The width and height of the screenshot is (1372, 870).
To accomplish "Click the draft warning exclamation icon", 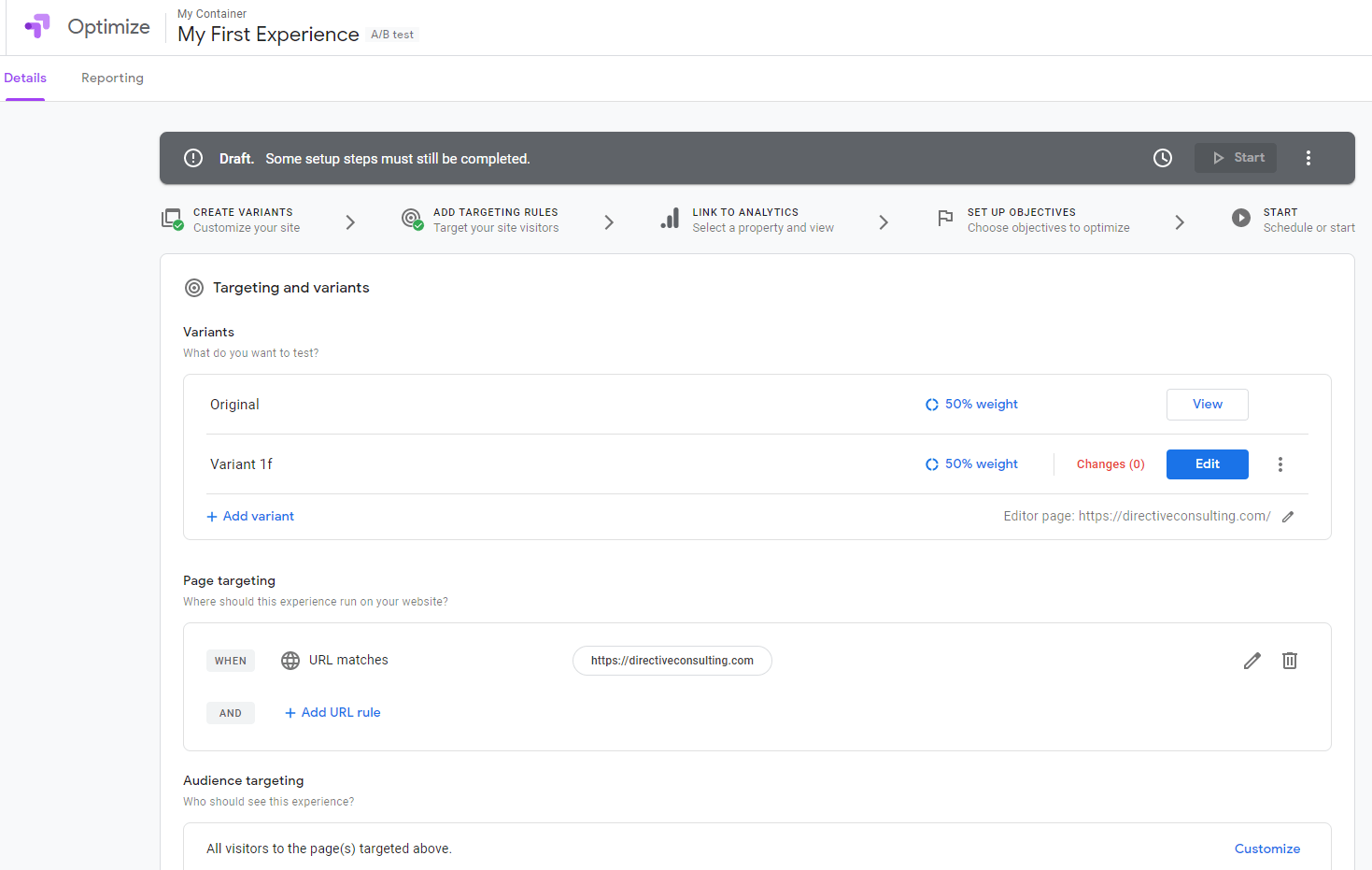I will (193, 158).
